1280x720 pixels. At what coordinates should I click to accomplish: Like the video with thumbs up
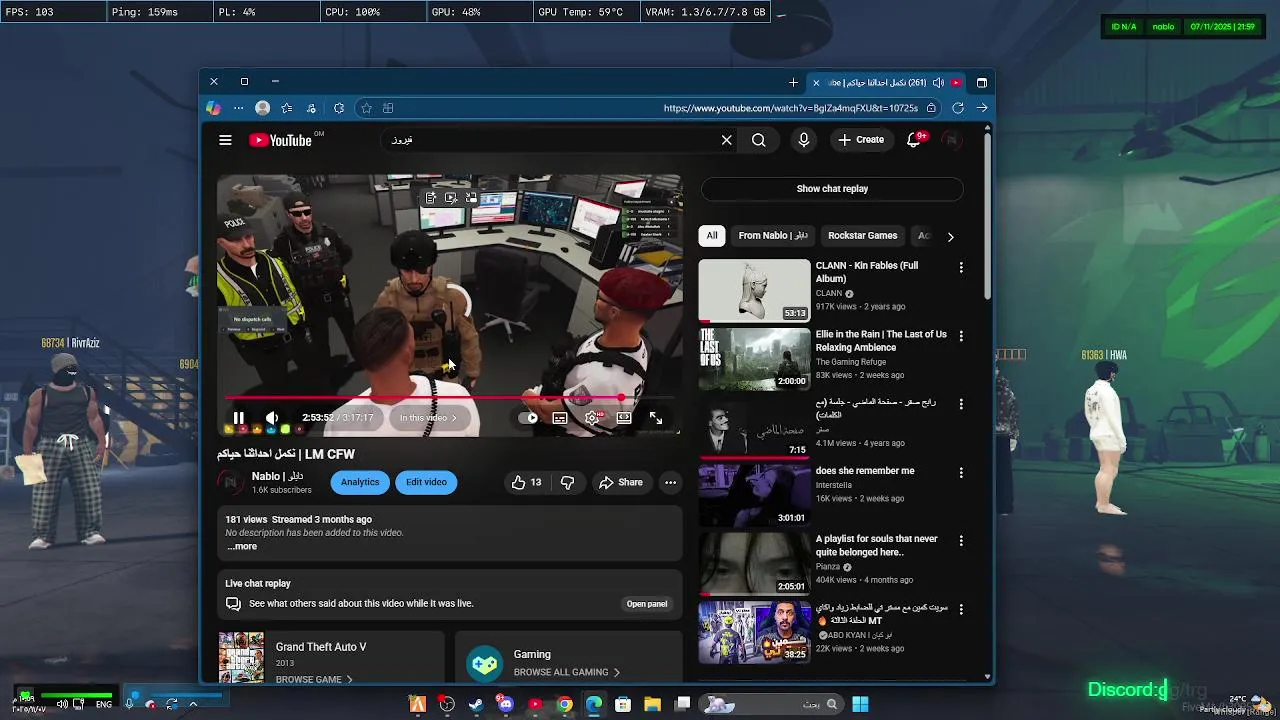[527, 482]
